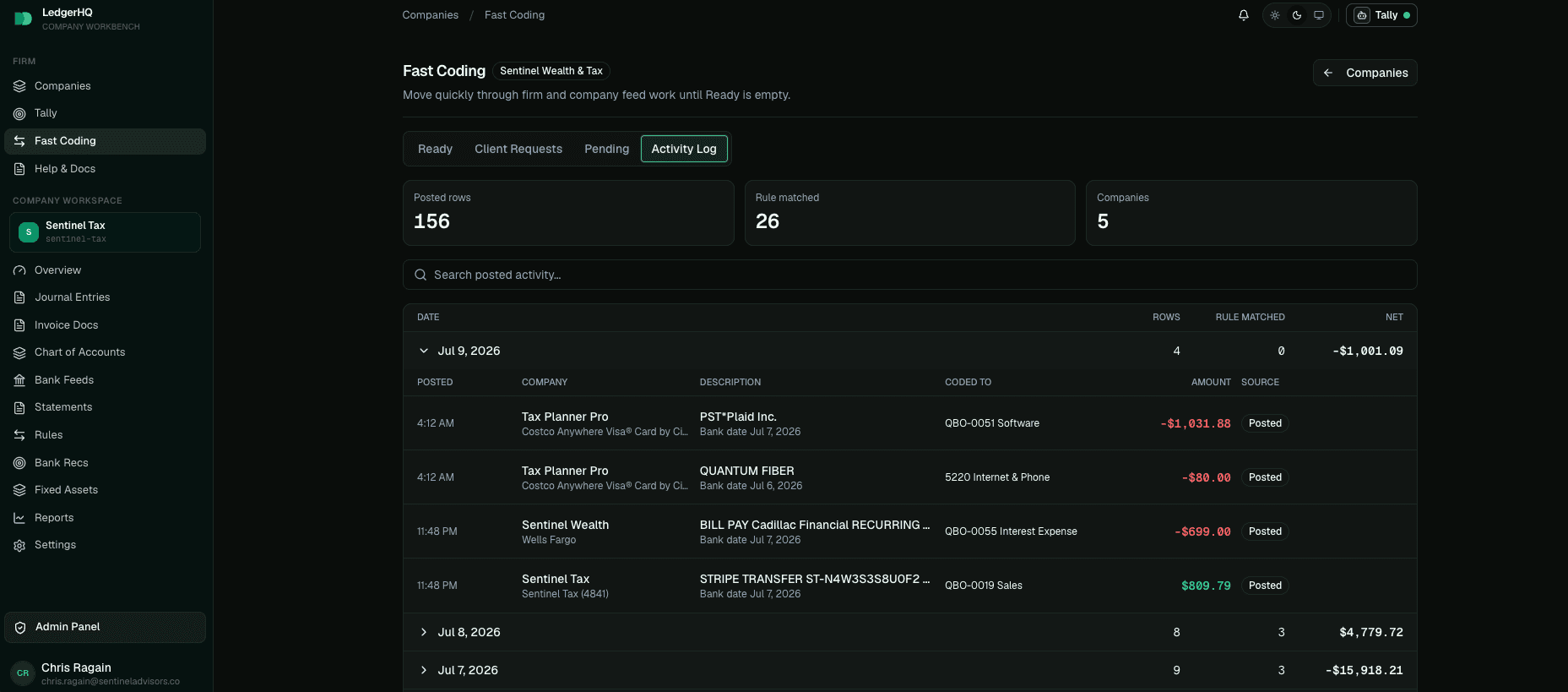Click the PST*Plaid Inc. row description
1568x692 pixels.
(738, 417)
